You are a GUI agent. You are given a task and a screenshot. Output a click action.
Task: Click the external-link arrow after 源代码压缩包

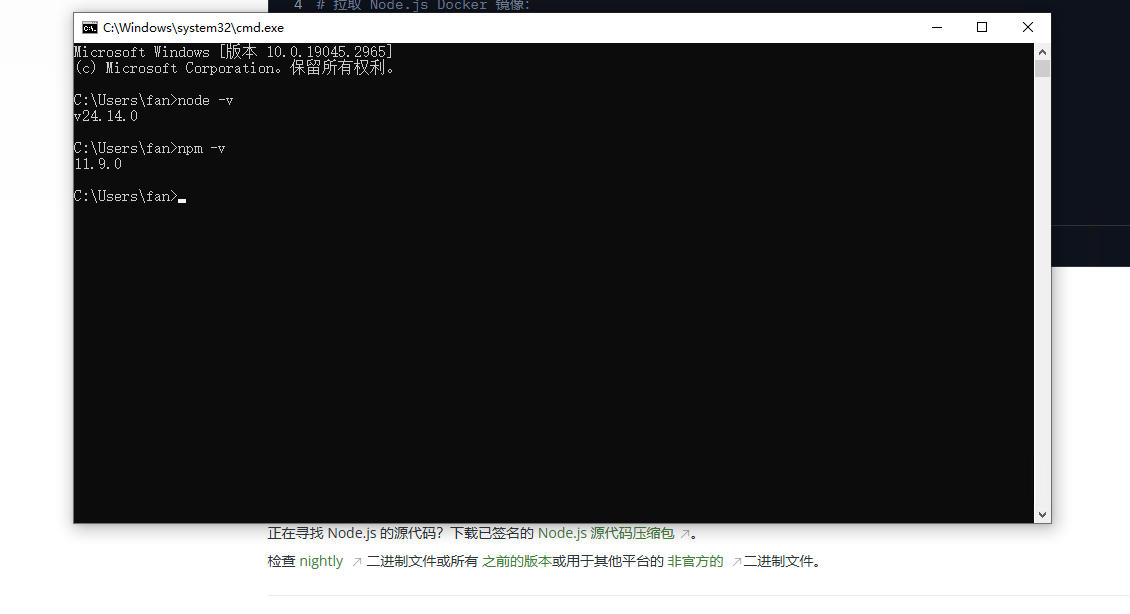click(684, 533)
